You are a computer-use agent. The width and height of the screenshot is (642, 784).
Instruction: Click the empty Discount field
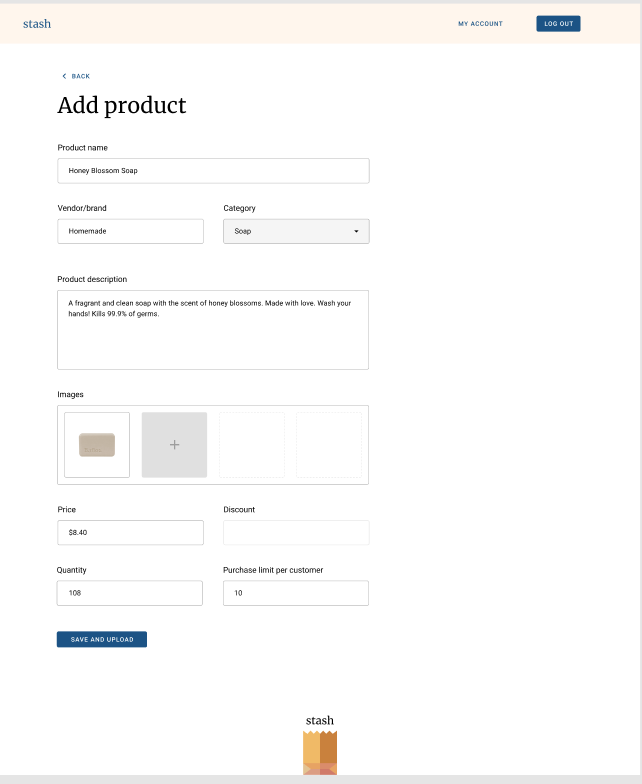coord(296,532)
